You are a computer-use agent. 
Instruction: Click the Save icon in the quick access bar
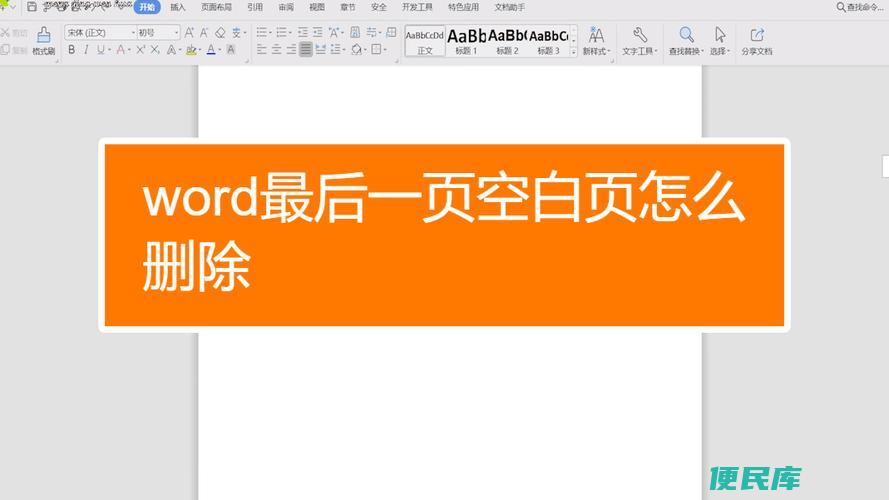[32, 7]
